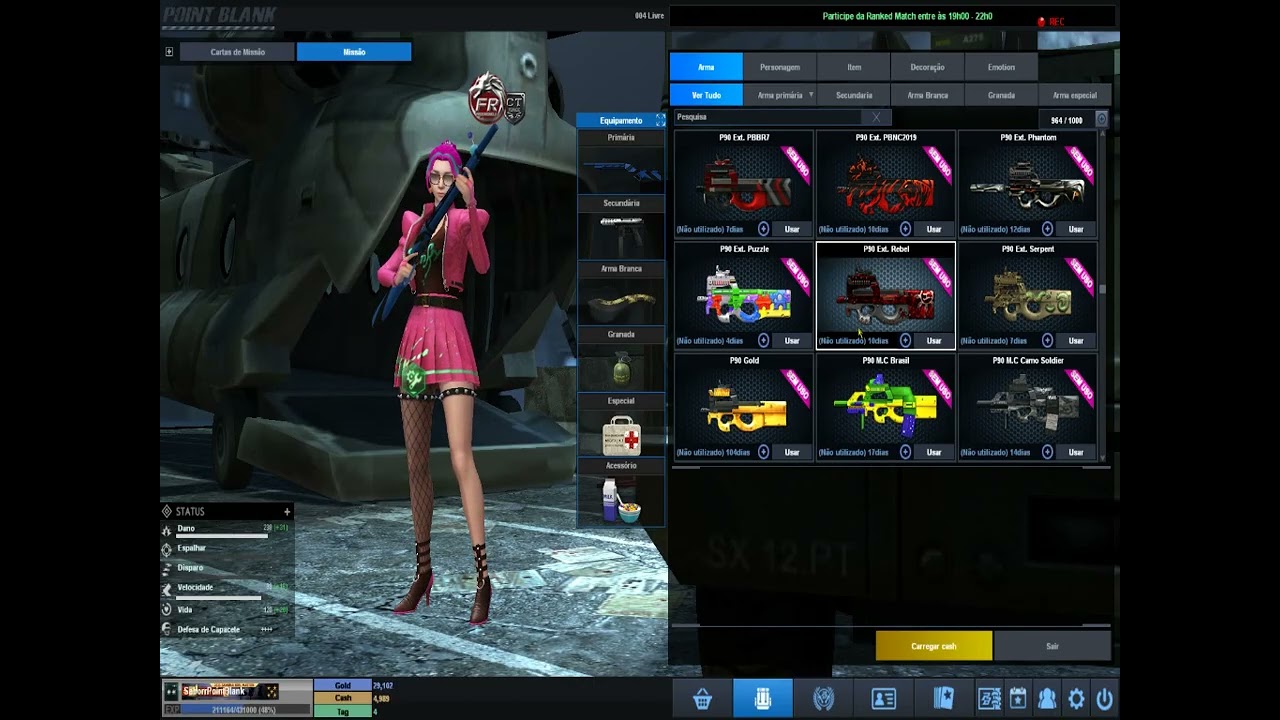Open the Cartas de Missão tab
The height and width of the screenshot is (720, 1280).
237,52
